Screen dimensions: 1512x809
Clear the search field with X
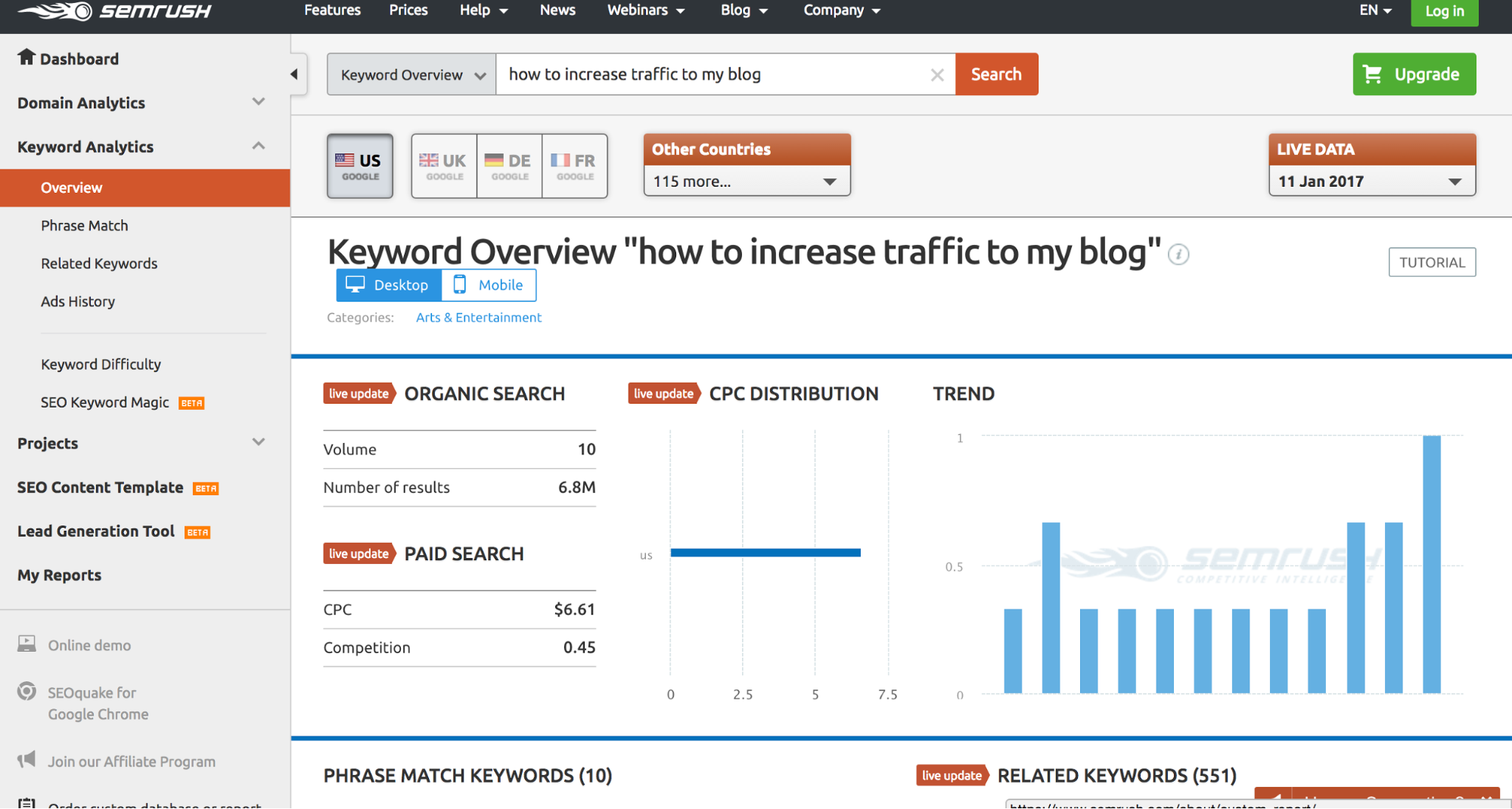[937, 75]
